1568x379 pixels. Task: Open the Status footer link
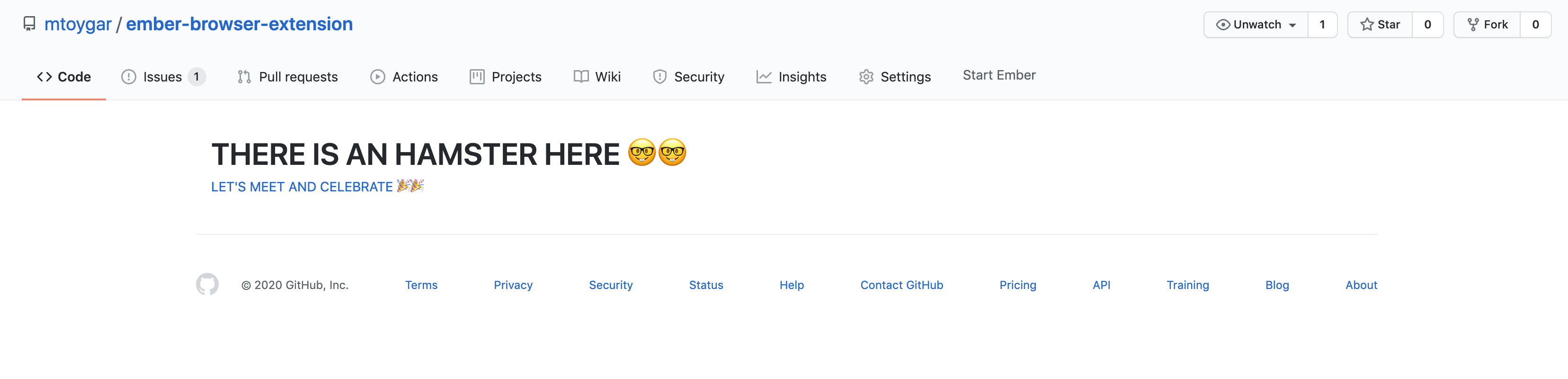pos(706,285)
